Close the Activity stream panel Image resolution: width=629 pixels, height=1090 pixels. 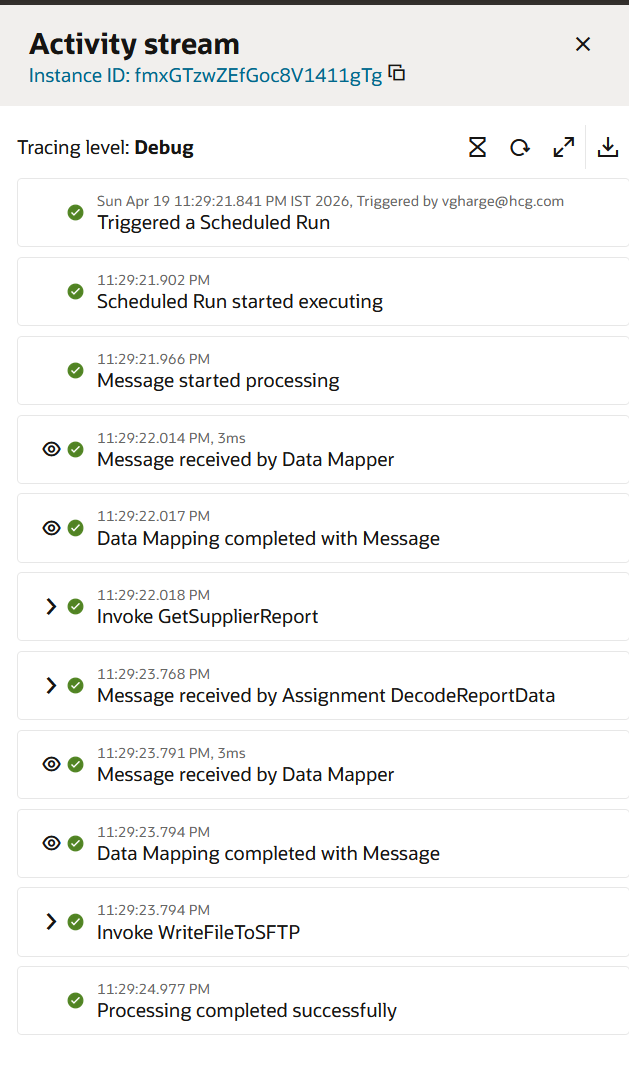click(583, 44)
